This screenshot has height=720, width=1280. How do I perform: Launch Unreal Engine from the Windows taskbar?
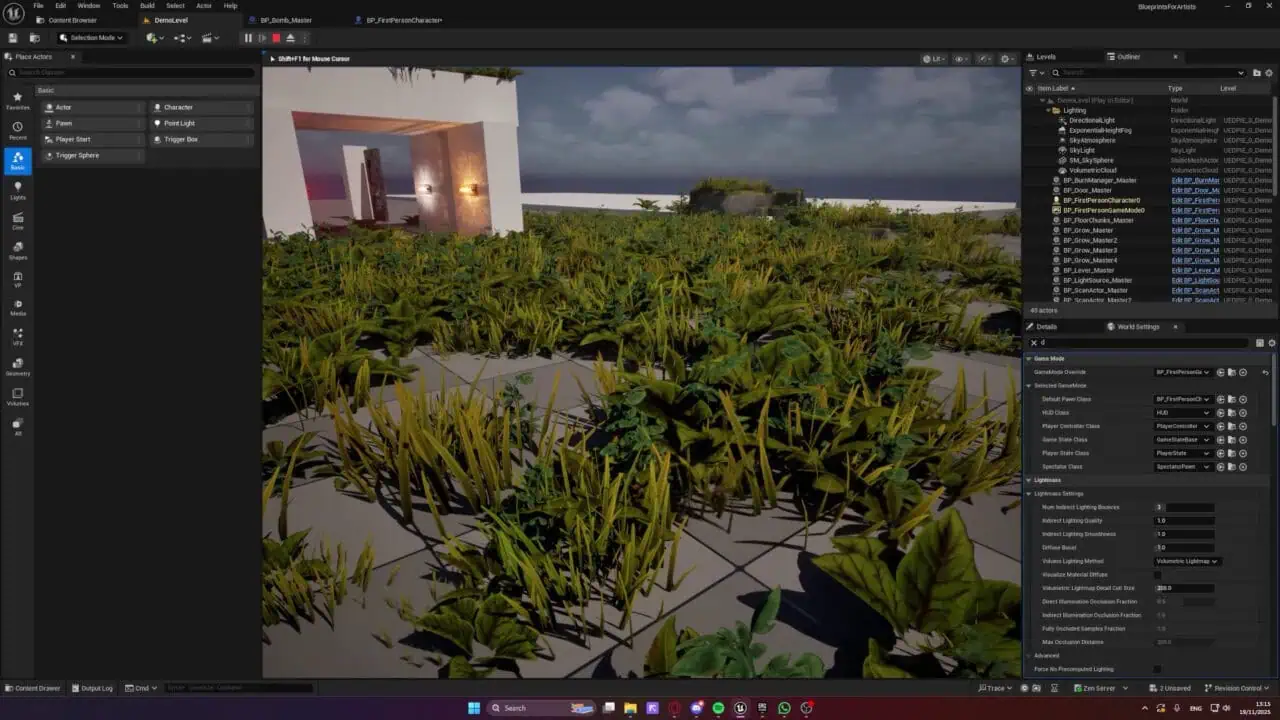pos(740,708)
